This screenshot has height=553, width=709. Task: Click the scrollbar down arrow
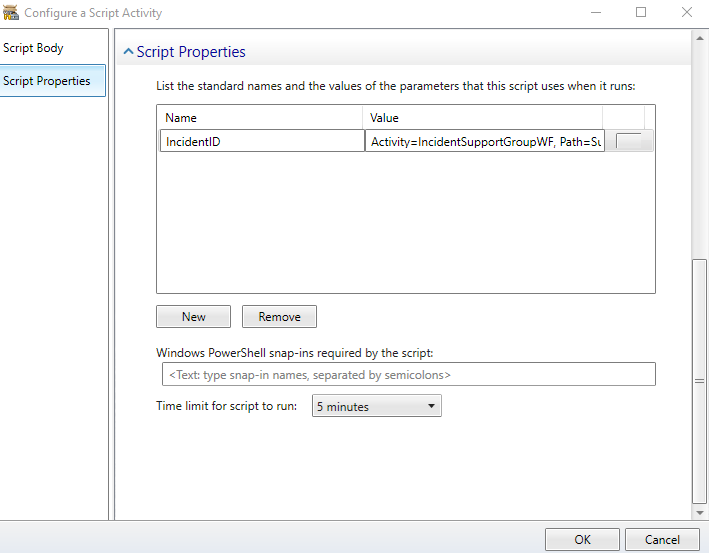pos(700,513)
